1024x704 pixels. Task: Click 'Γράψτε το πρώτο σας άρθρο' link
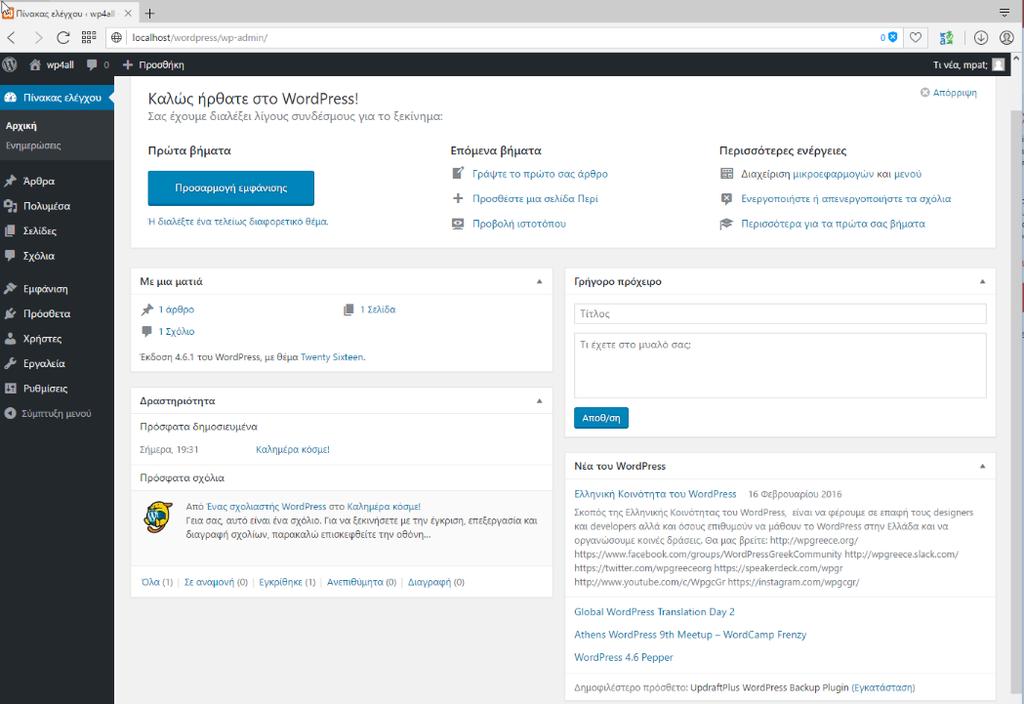pos(540,174)
